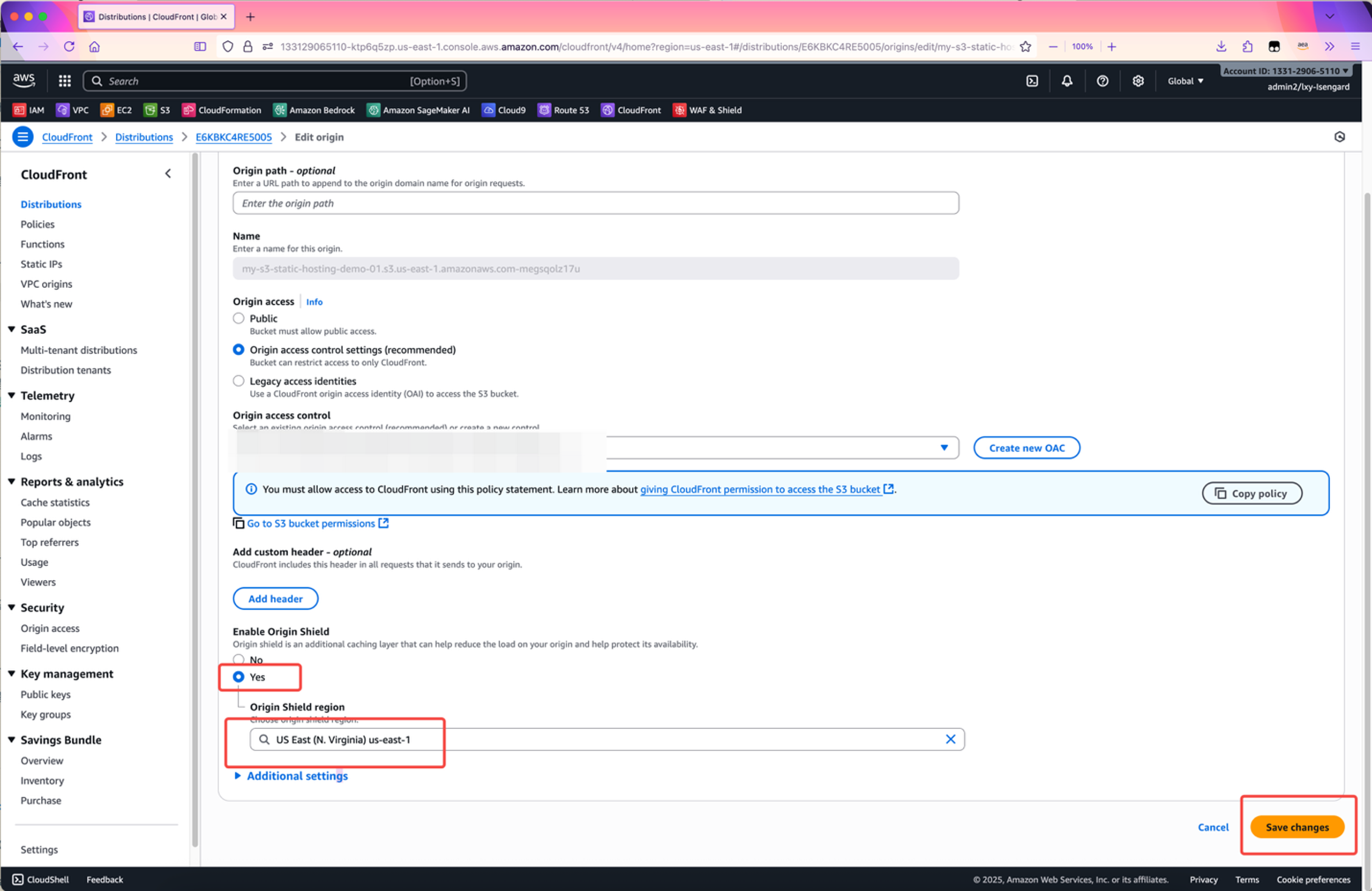Open CloudShell icon in top navigation bar
Image resolution: width=1372 pixels, height=891 pixels.
1032,81
